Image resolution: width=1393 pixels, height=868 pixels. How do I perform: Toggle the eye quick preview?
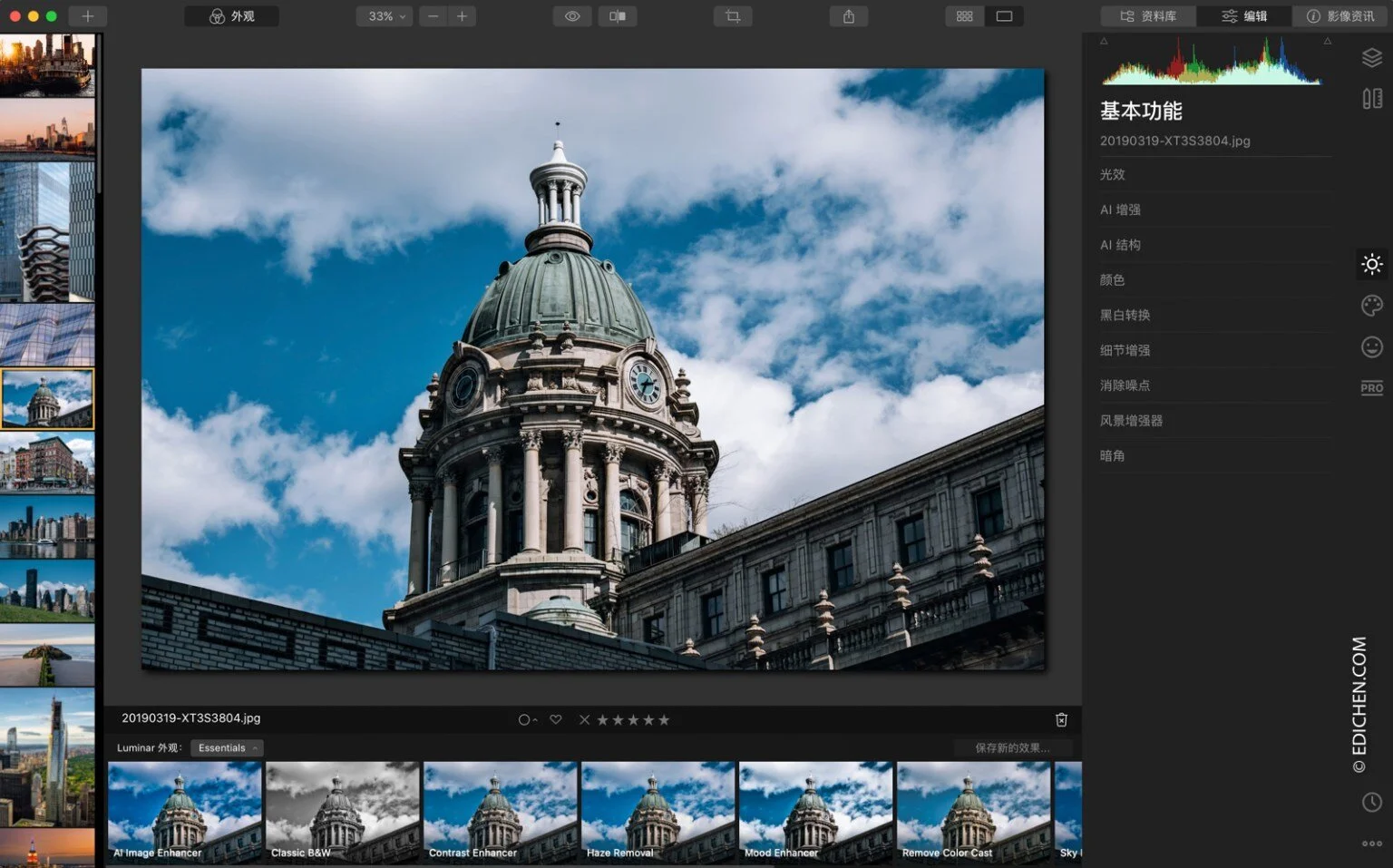[572, 16]
